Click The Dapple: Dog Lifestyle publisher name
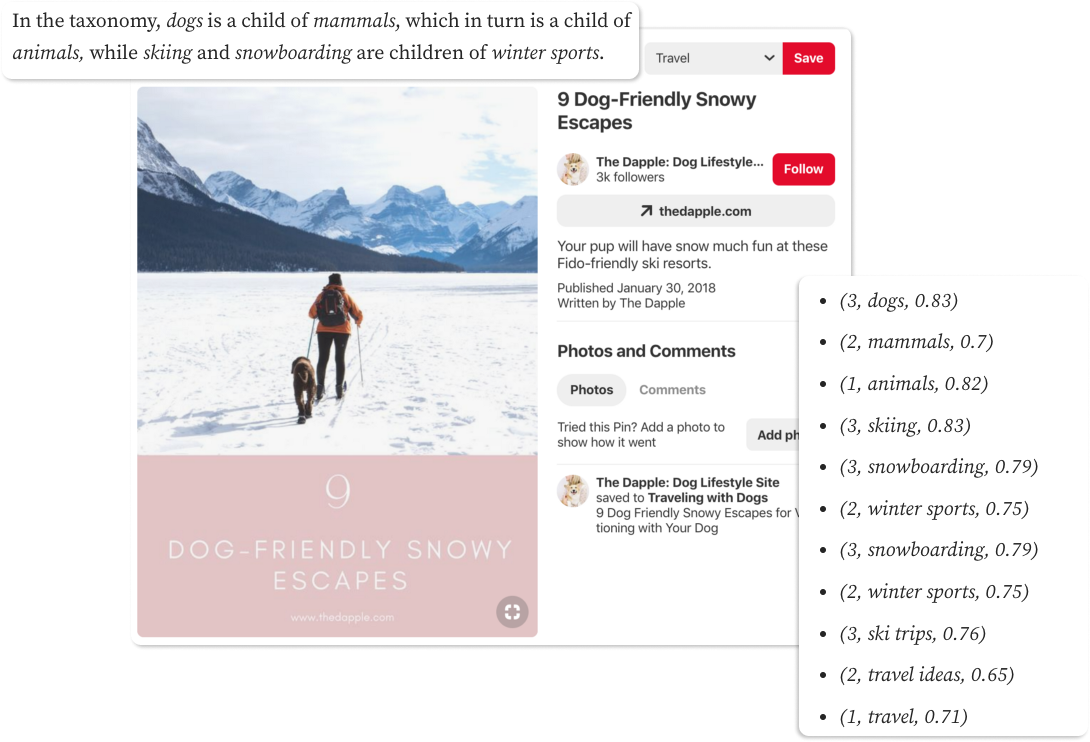Viewport: 1090px width, 742px height. coord(680,162)
